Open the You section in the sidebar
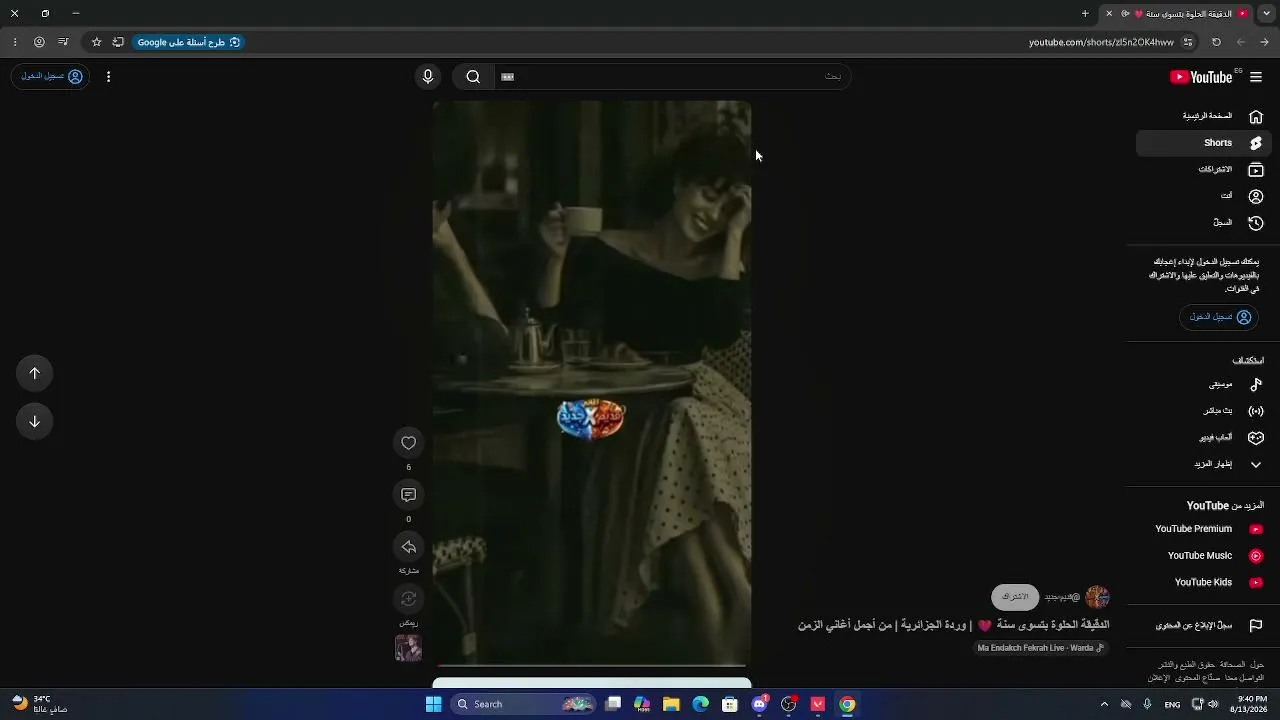Image resolution: width=1280 pixels, height=720 pixels. point(1204,196)
